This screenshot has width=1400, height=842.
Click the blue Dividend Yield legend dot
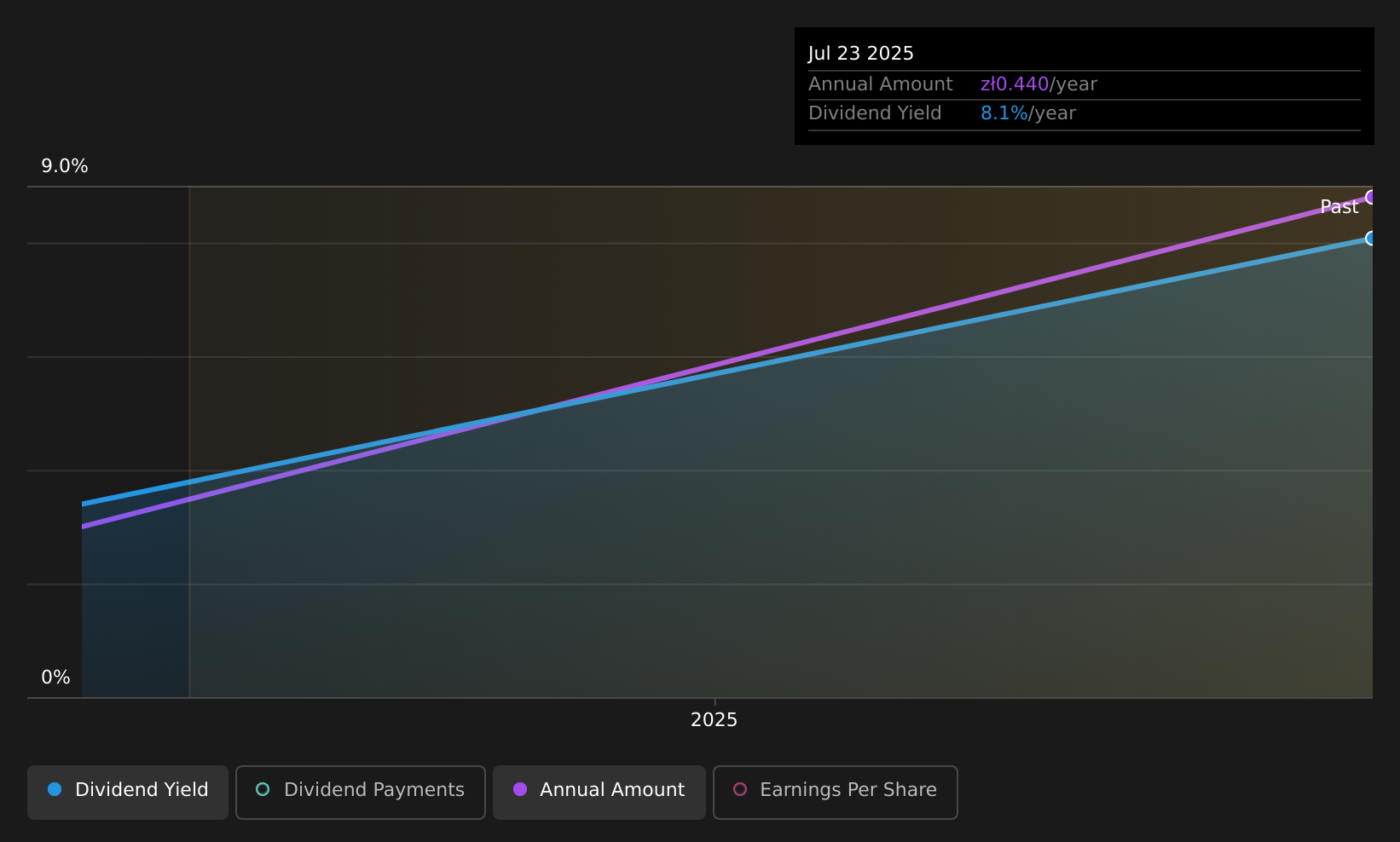click(x=55, y=789)
